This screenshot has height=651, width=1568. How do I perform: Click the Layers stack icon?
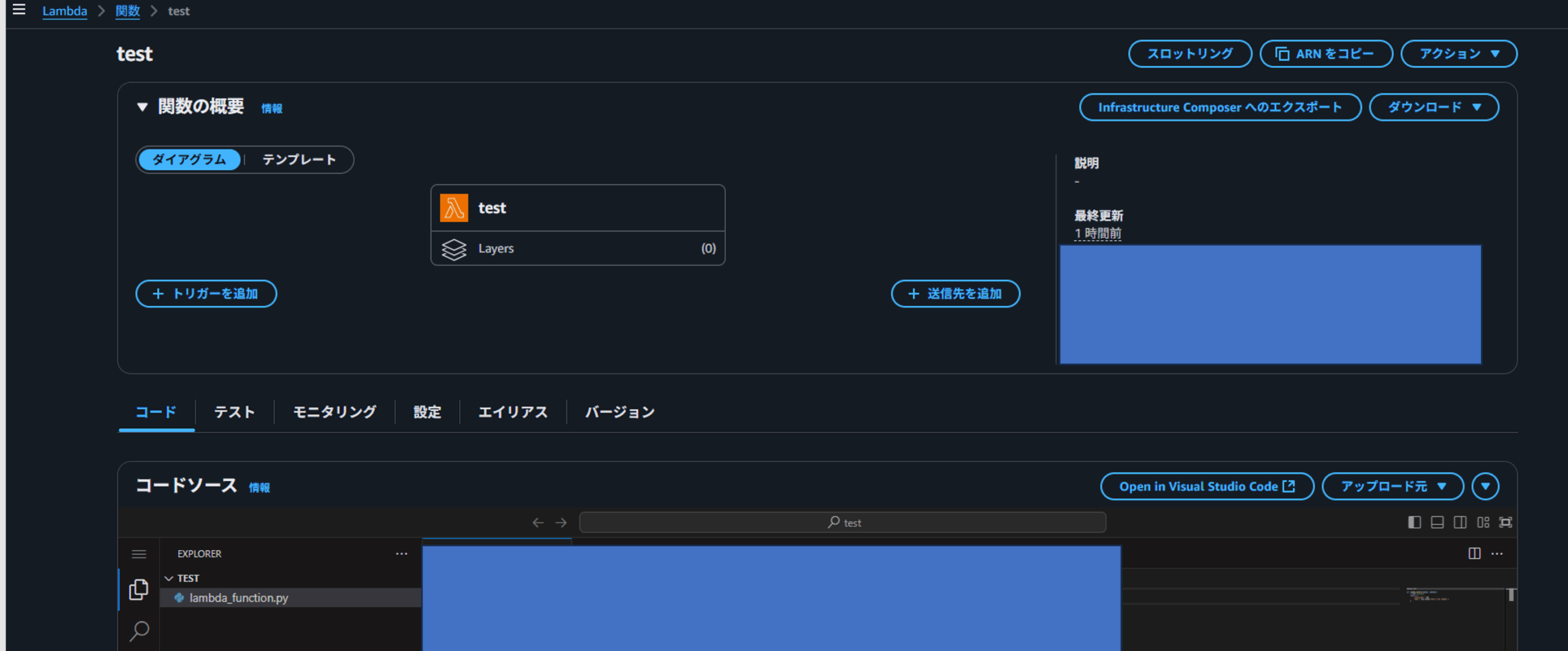click(454, 249)
